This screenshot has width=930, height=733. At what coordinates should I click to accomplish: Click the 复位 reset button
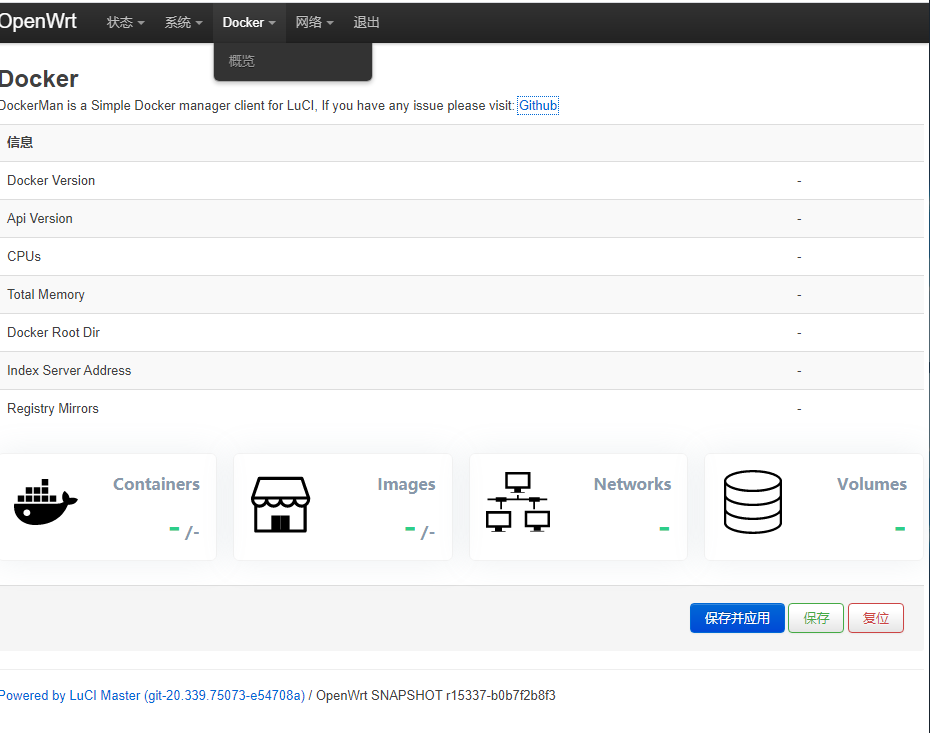(x=875, y=617)
